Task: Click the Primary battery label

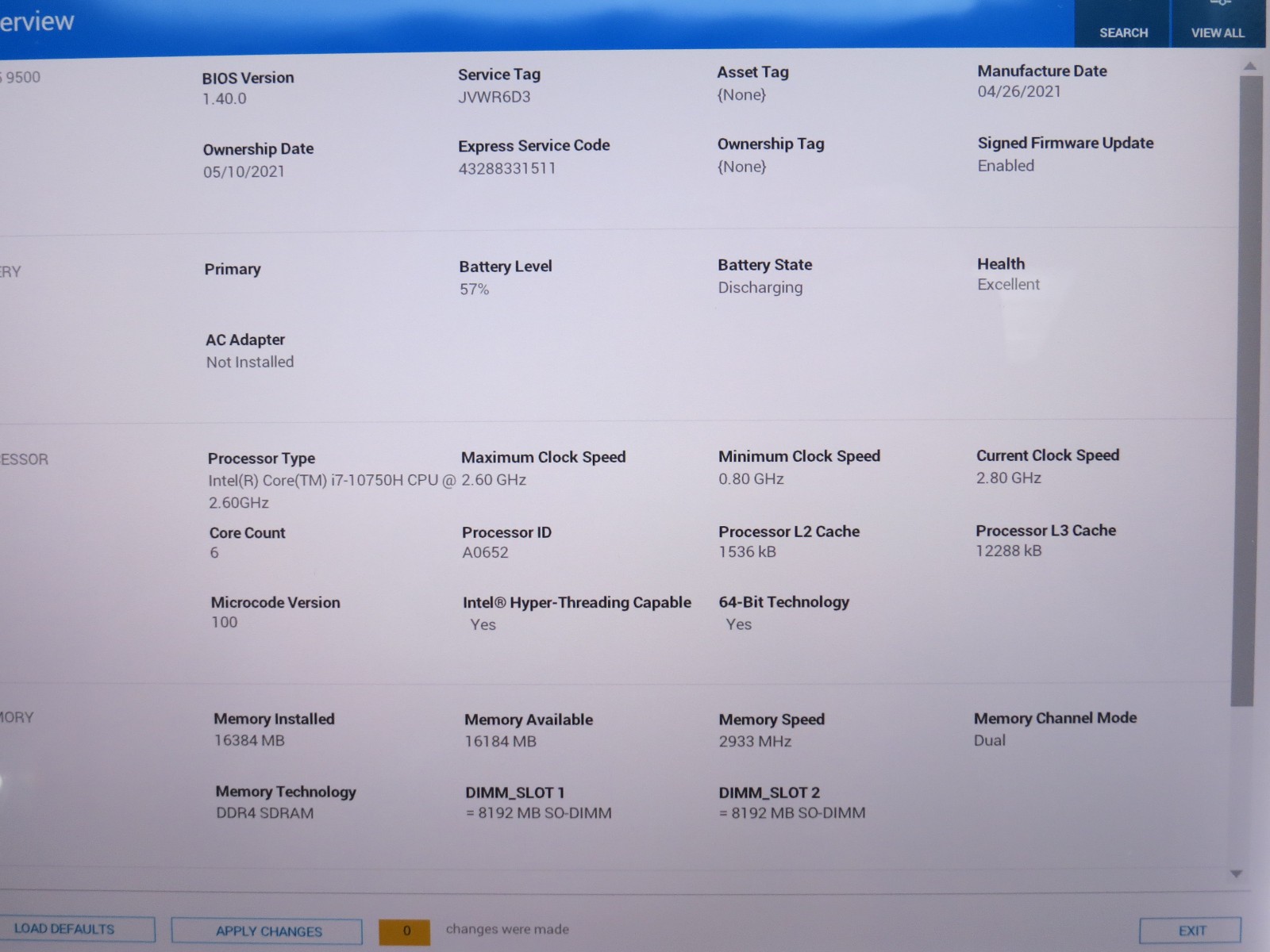Action: coord(233,269)
